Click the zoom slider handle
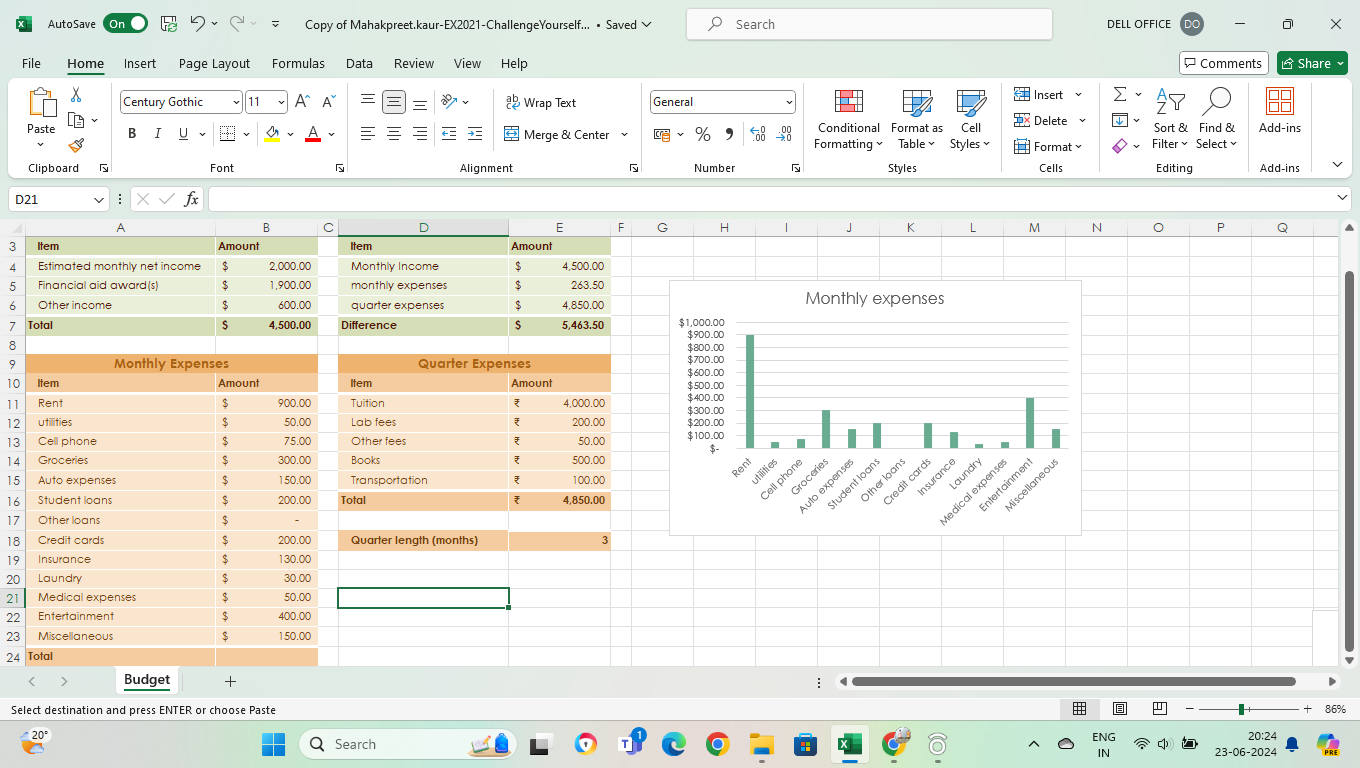Screen dimensions: 1360x768 (1241, 709)
